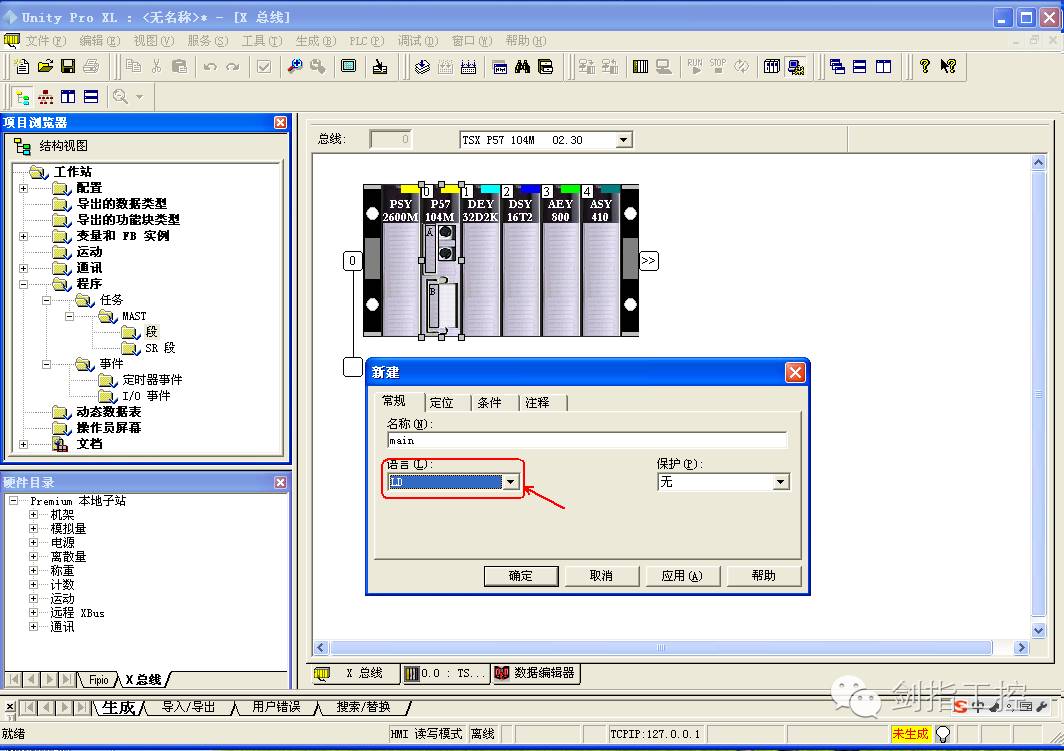
Task: Expand 机架 in hardware catalog
Action: 33,514
